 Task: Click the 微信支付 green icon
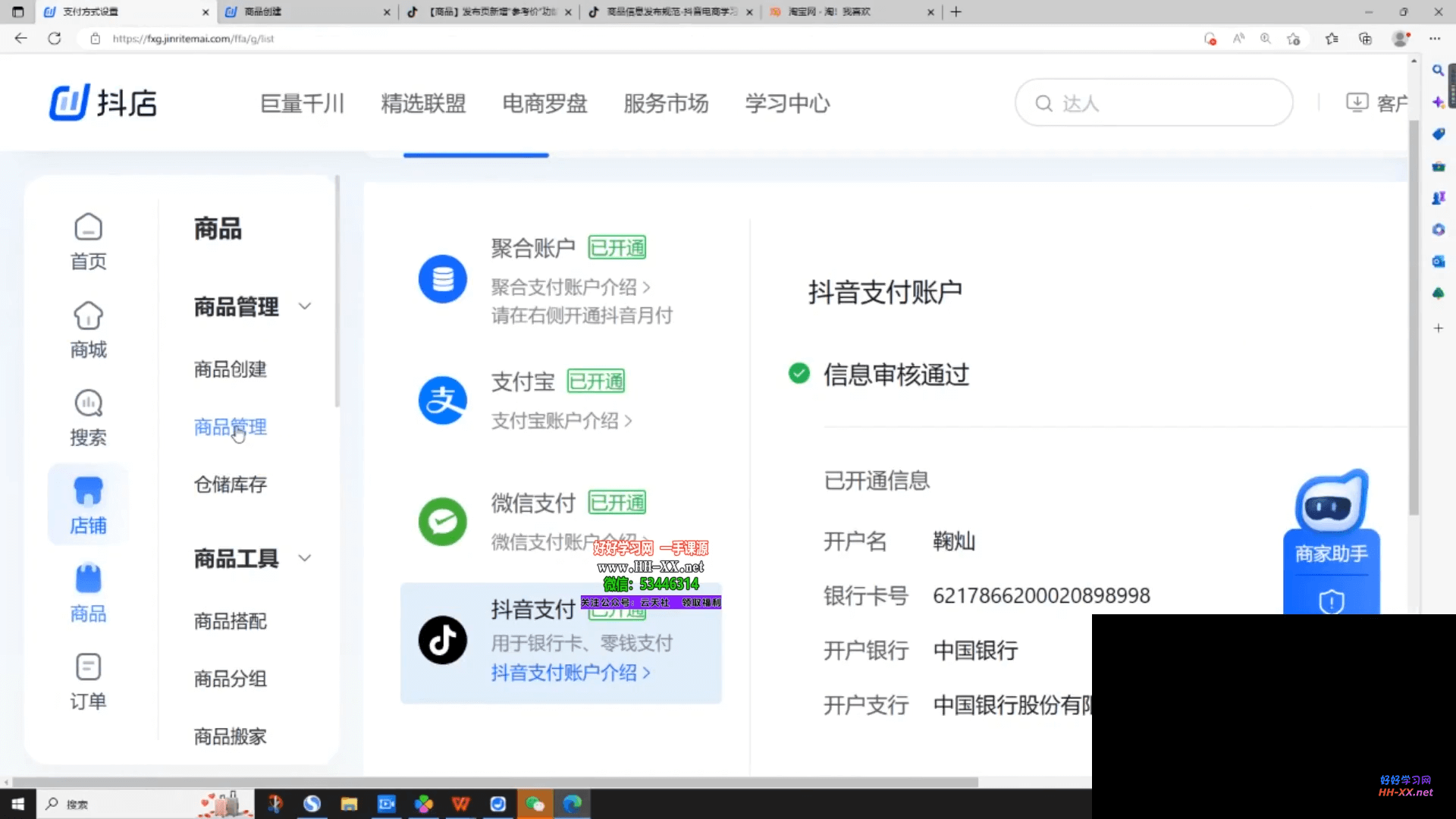pos(443,522)
